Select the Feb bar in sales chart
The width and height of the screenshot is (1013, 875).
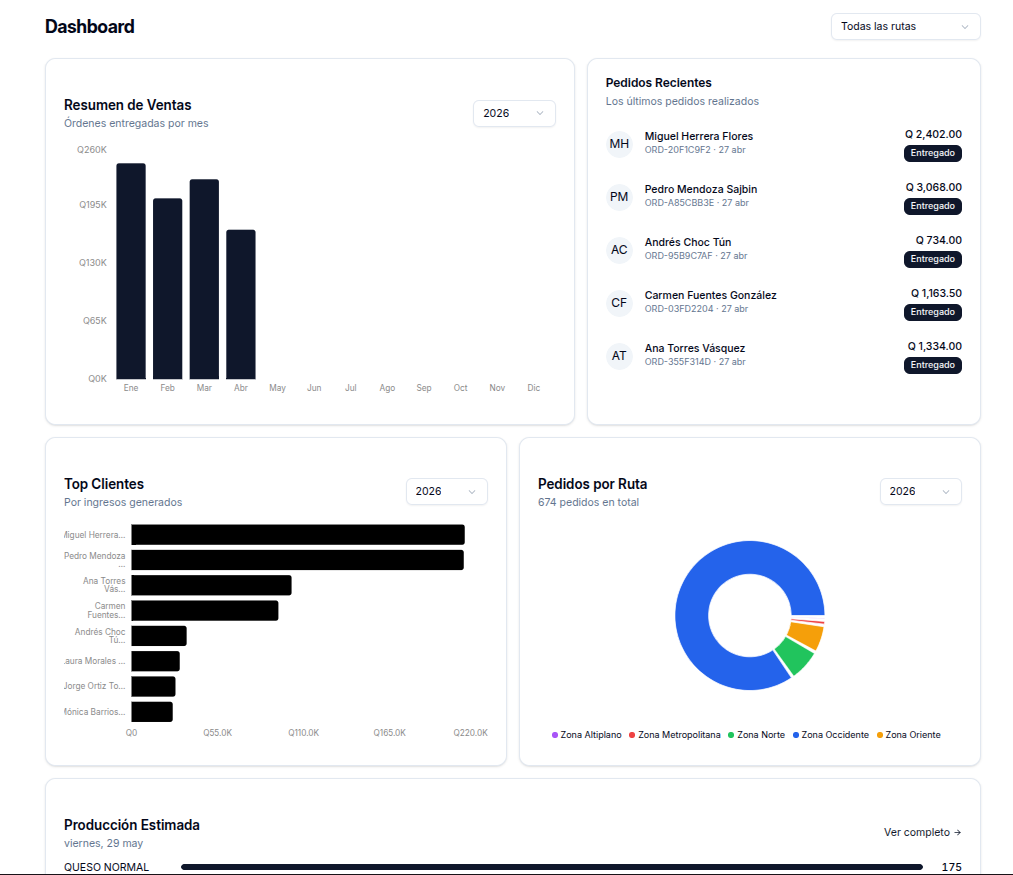(167, 289)
